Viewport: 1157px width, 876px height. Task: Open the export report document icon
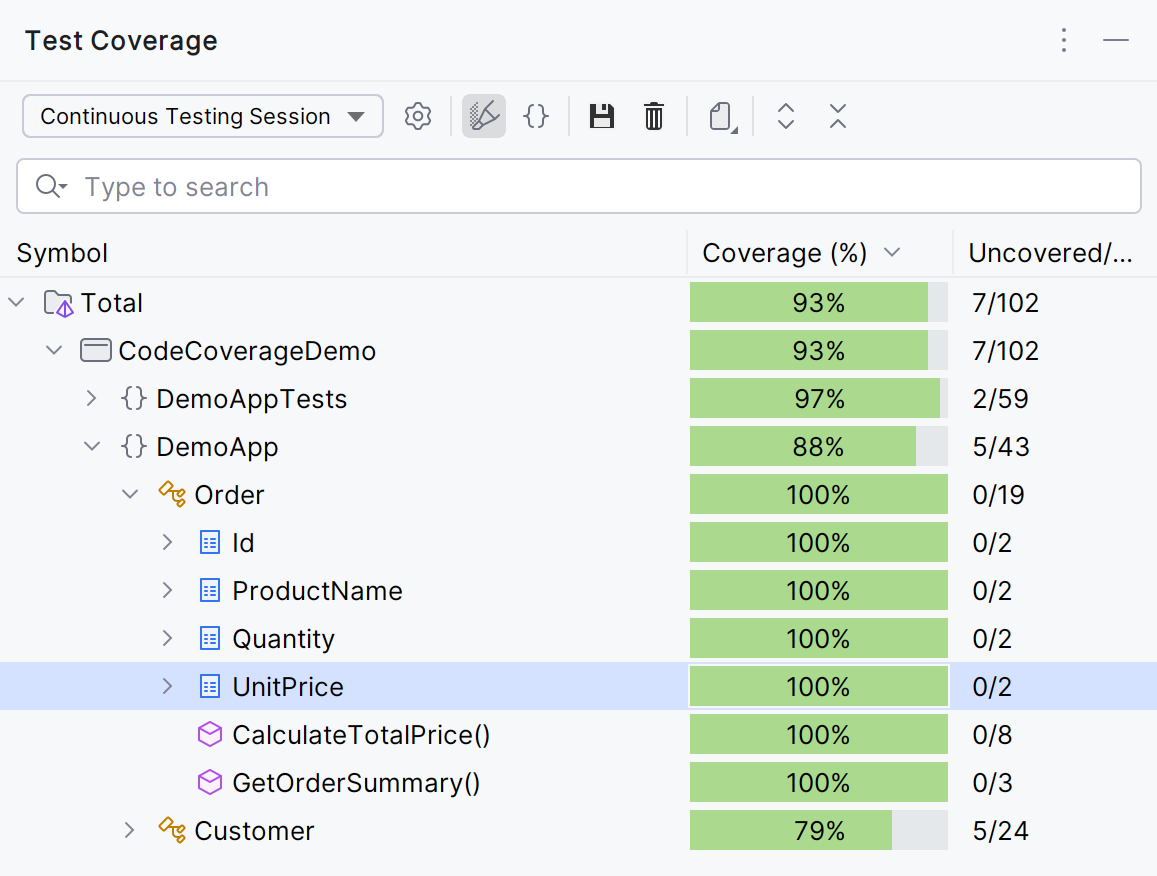coord(720,116)
